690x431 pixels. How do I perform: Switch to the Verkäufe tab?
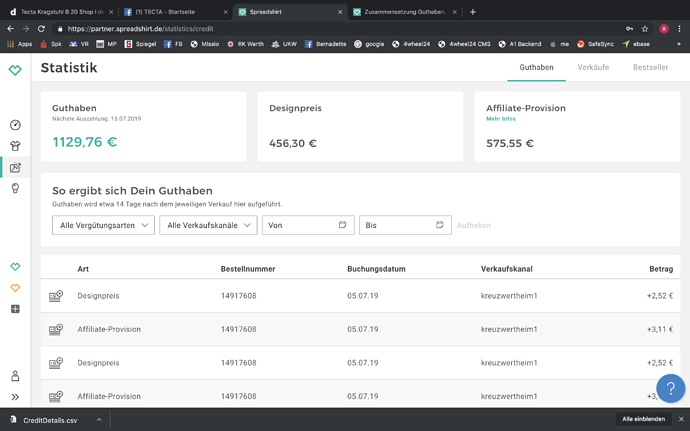(x=593, y=67)
